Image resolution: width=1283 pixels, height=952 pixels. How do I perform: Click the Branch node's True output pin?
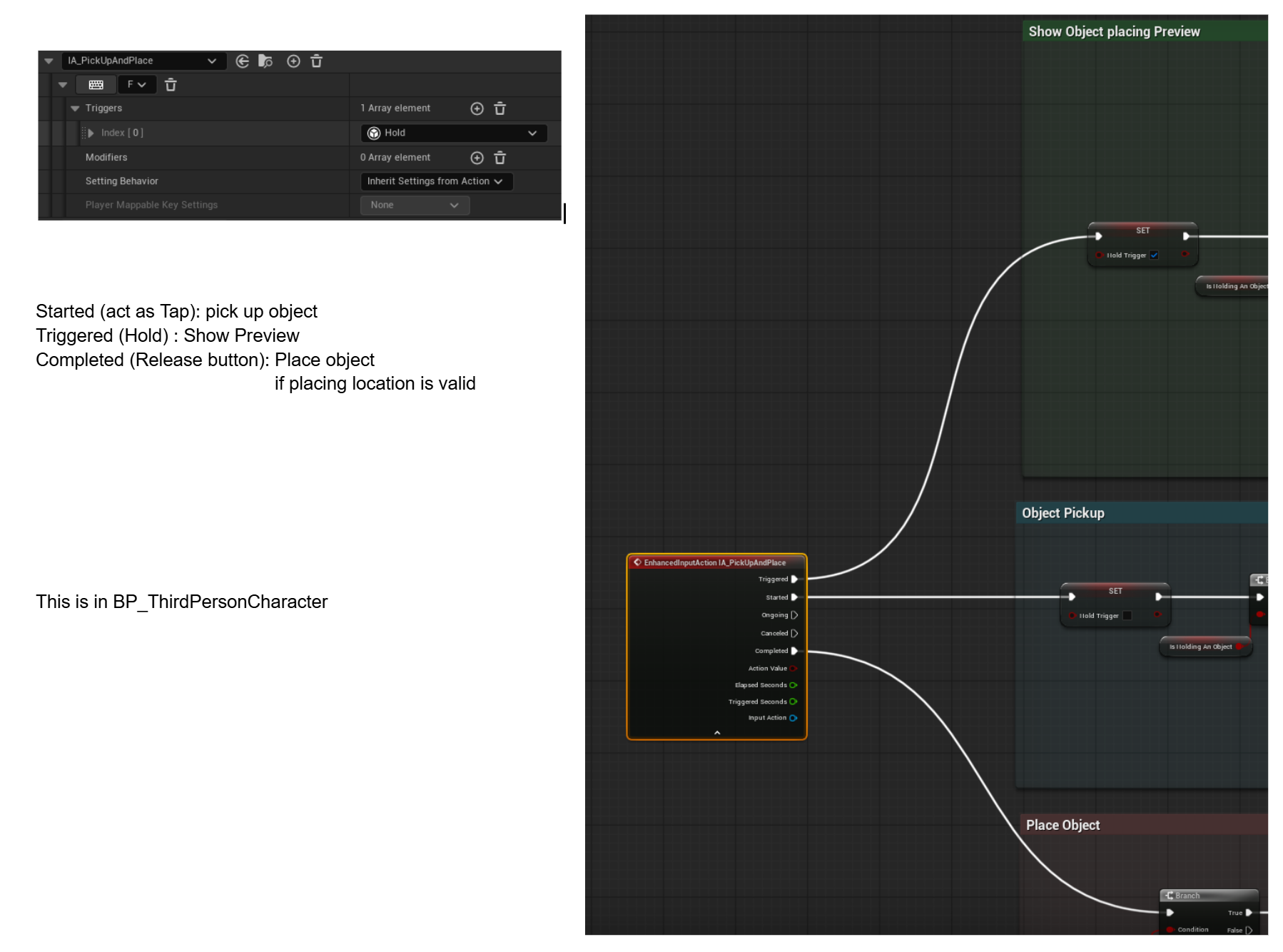click(x=1249, y=913)
